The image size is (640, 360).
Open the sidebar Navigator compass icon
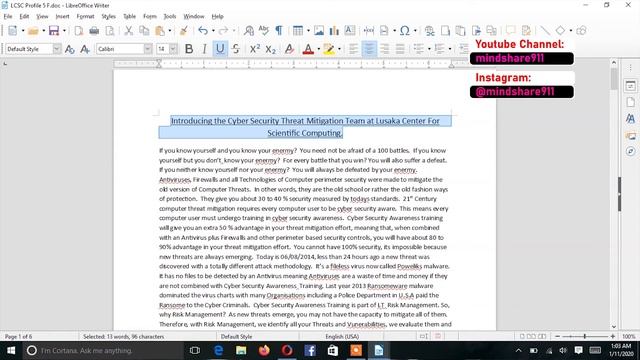tap(630, 151)
